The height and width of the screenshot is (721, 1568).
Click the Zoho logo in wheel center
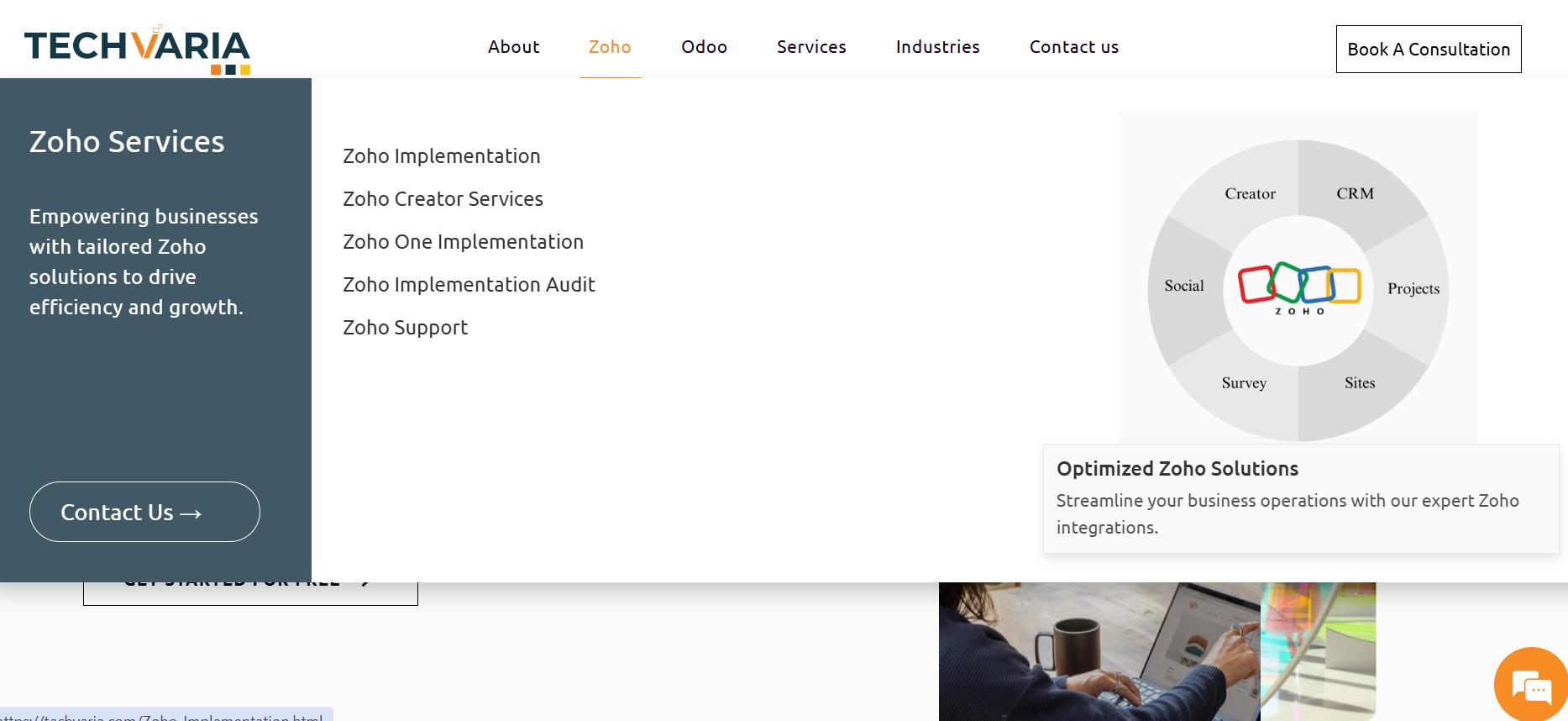coord(1298,287)
